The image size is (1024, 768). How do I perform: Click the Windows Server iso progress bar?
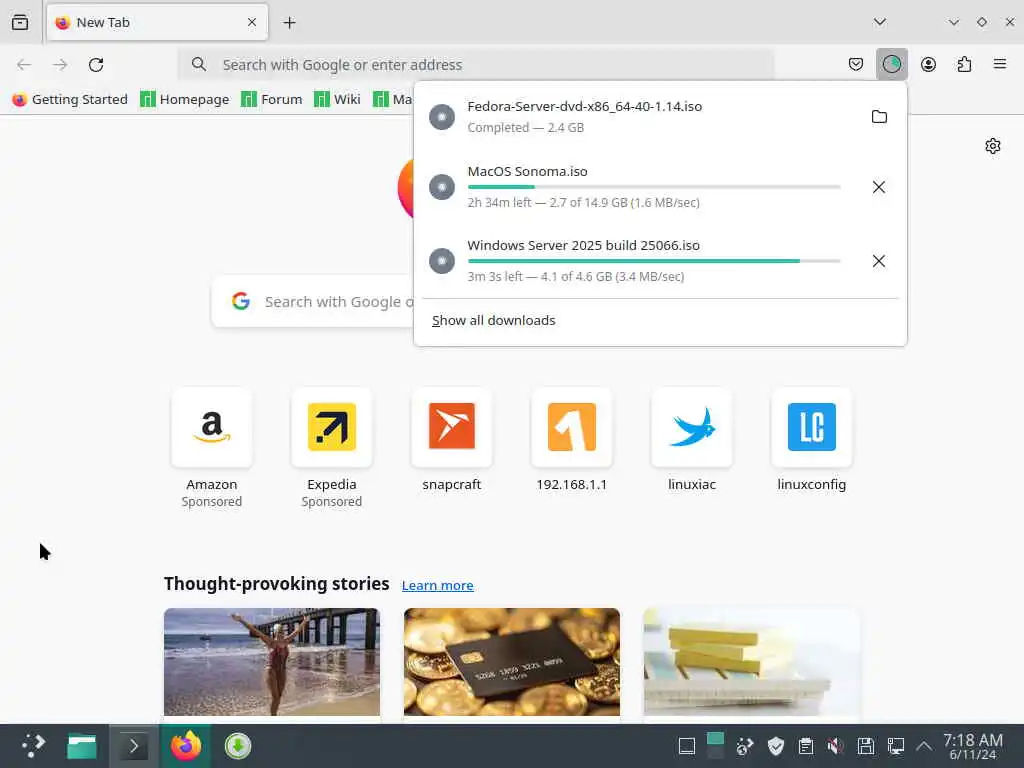[x=654, y=261]
